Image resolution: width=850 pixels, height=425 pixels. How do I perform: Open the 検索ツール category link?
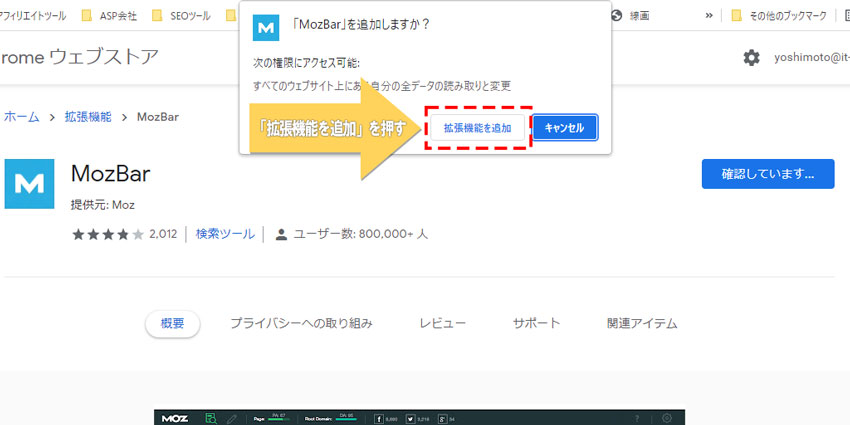pyautogui.click(x=225, y=234)
